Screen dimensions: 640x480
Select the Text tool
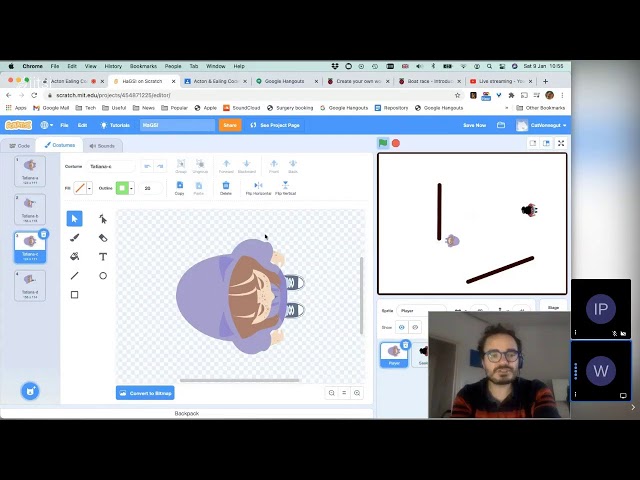click(103, 256)
